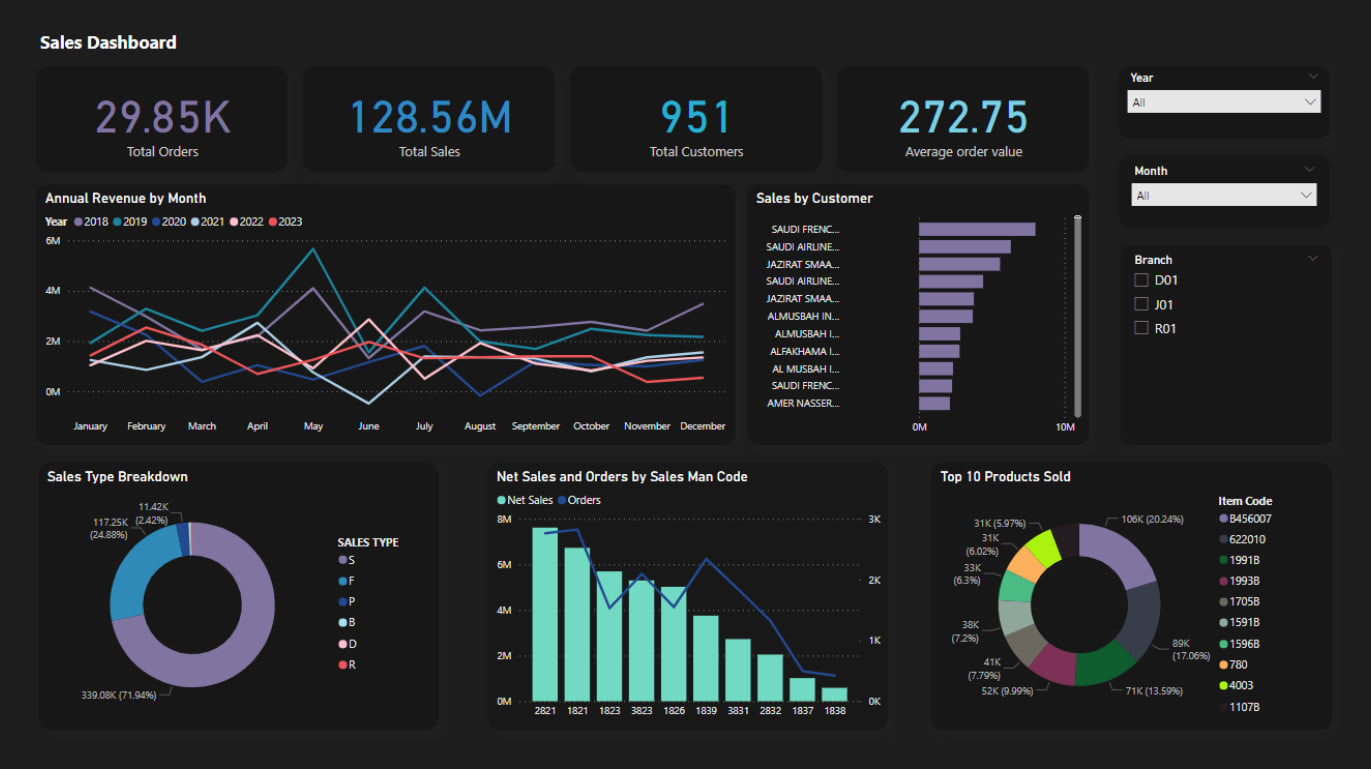This screenshot has height=769, width=1371.
Task: Select the 2018 year legend dot
Action: tap(78, 221)
